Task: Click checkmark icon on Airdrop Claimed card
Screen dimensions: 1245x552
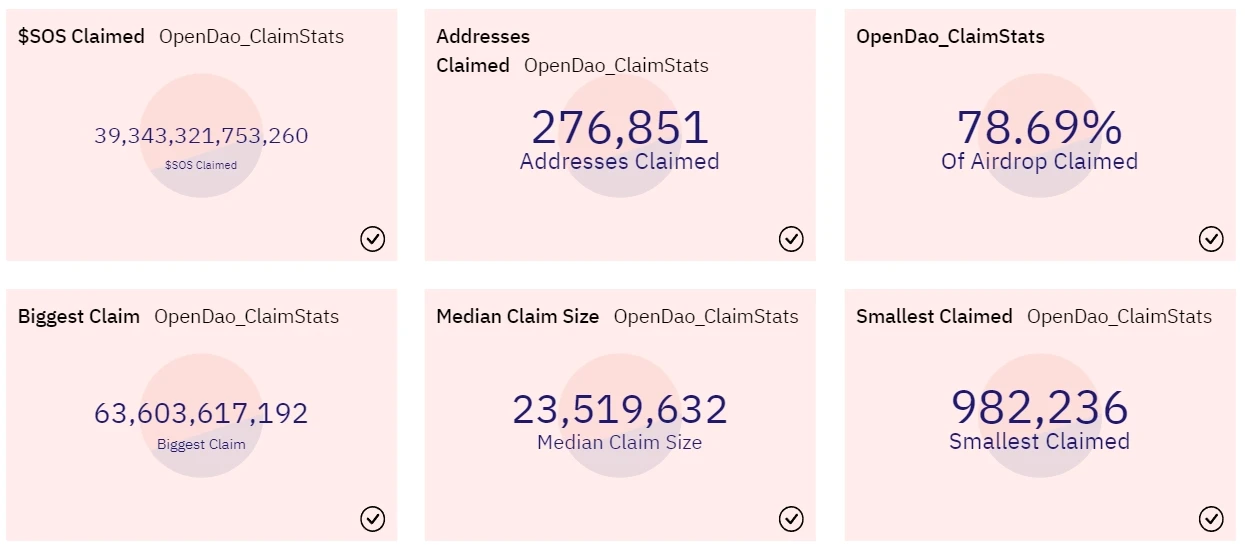Action: coord(1211,239)
